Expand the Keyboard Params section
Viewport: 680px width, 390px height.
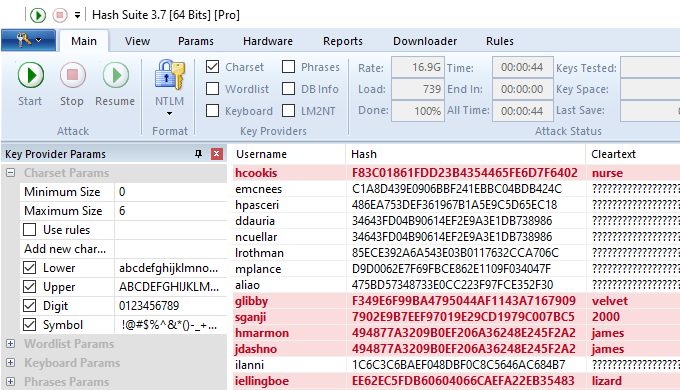[x=10, y=363]
